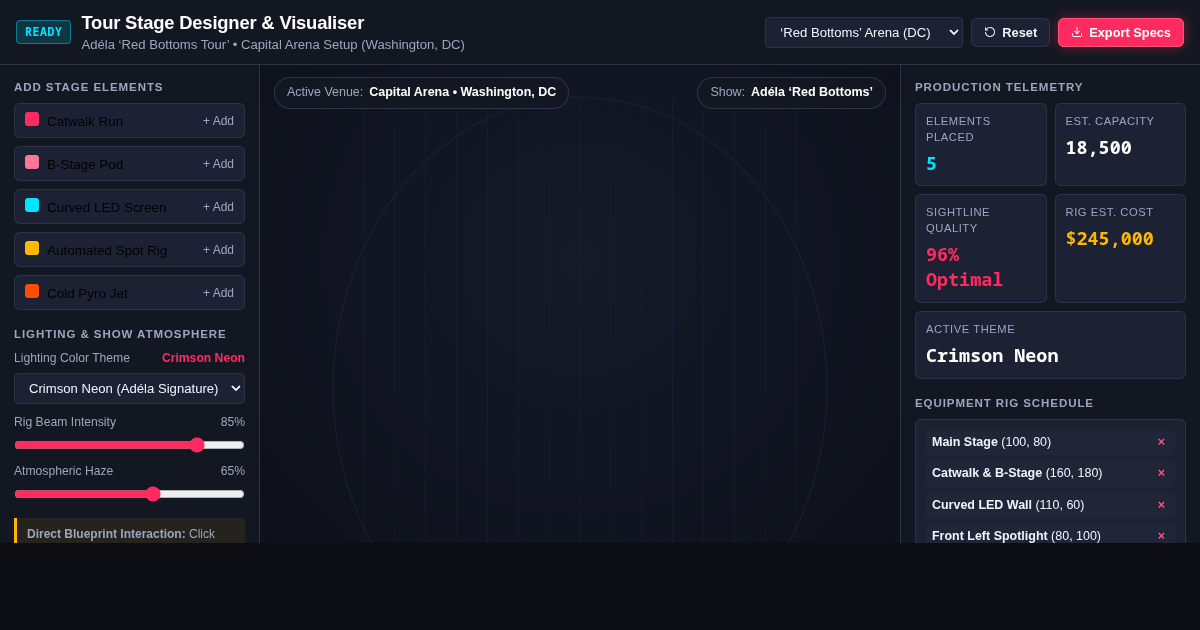Viewport: 1200px width, 630px height.
Task: Remove Main Stage from rig schedule
Action: click(x=1161, y=442)
